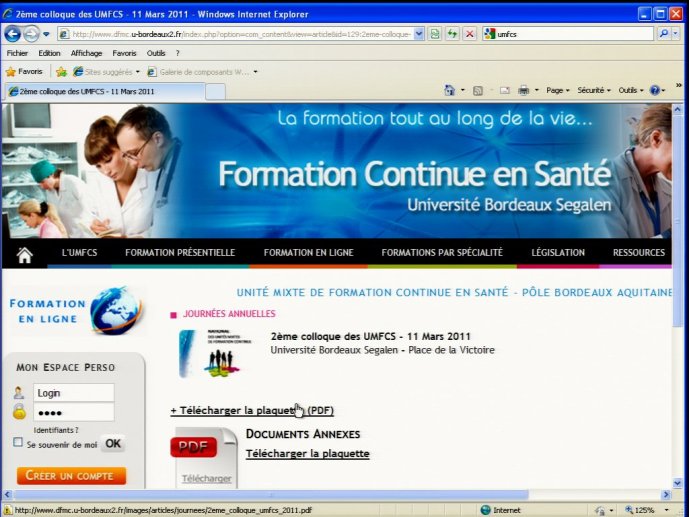
Task: Open the Page command bar menu
Action: click(x=558, y=90)
